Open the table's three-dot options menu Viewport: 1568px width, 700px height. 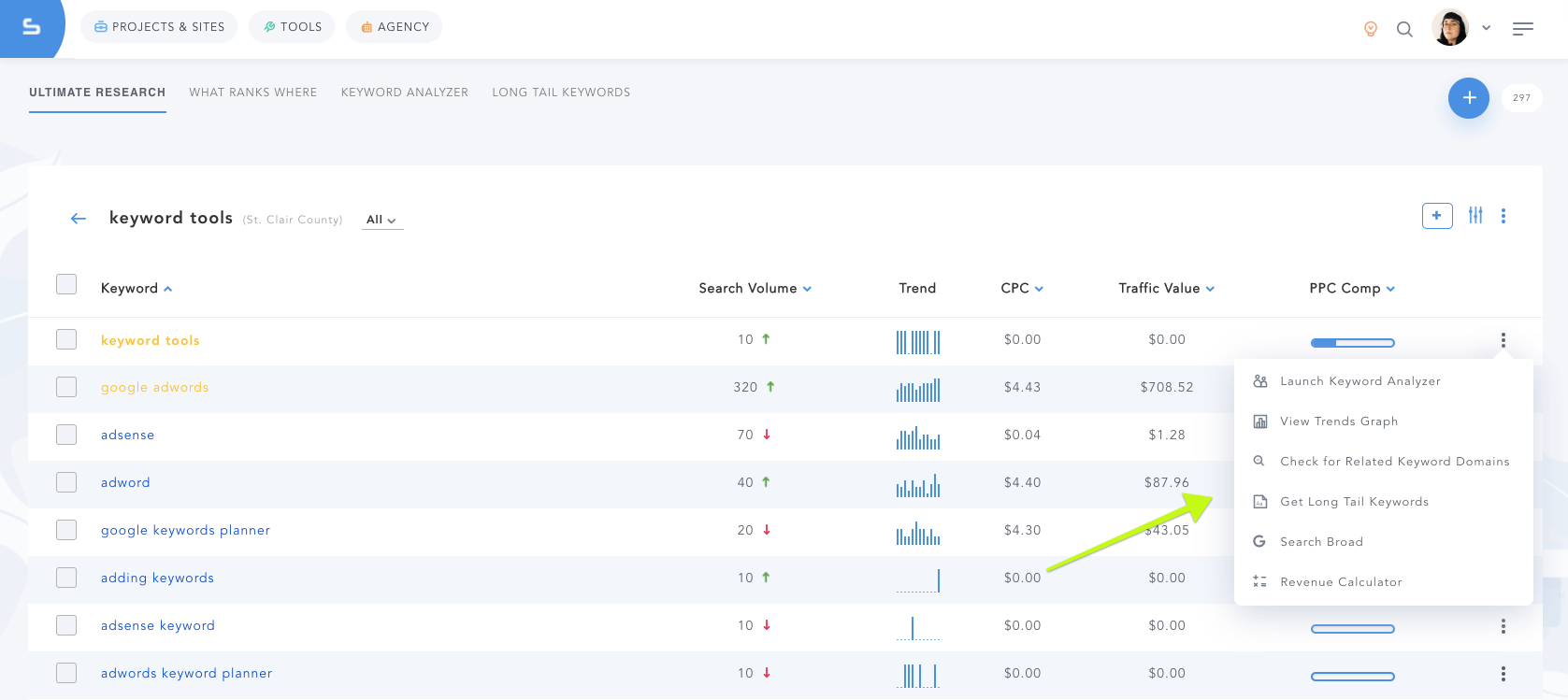(1503, 216)
